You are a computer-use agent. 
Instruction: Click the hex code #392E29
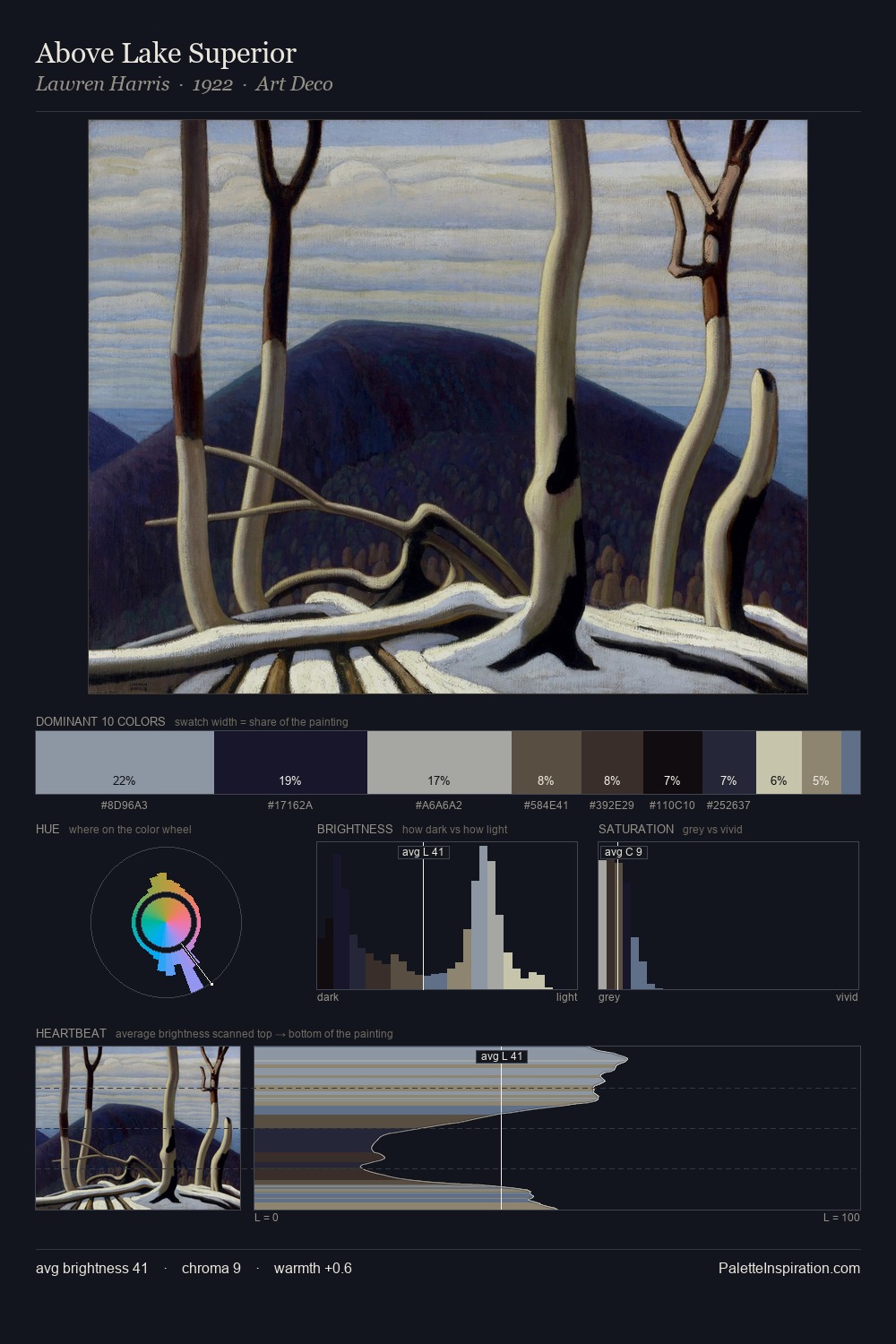click(x=612, y=806)
